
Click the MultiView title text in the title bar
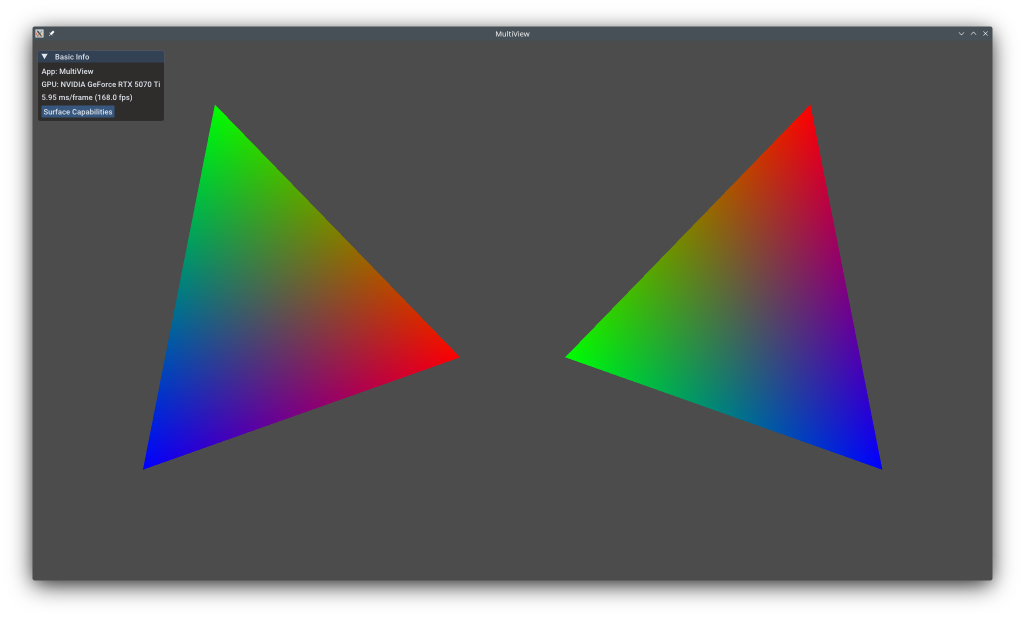pos(512,32)
